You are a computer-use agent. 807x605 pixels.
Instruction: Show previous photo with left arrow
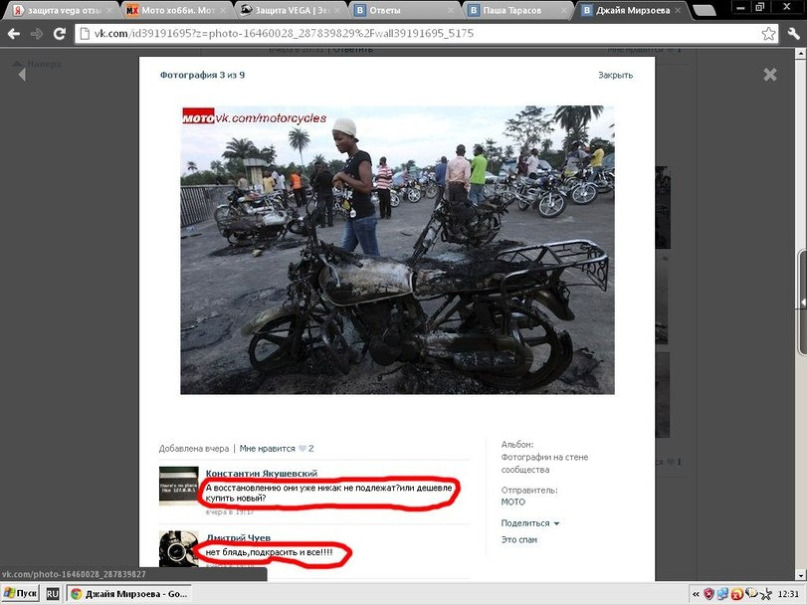pos(22,75)
